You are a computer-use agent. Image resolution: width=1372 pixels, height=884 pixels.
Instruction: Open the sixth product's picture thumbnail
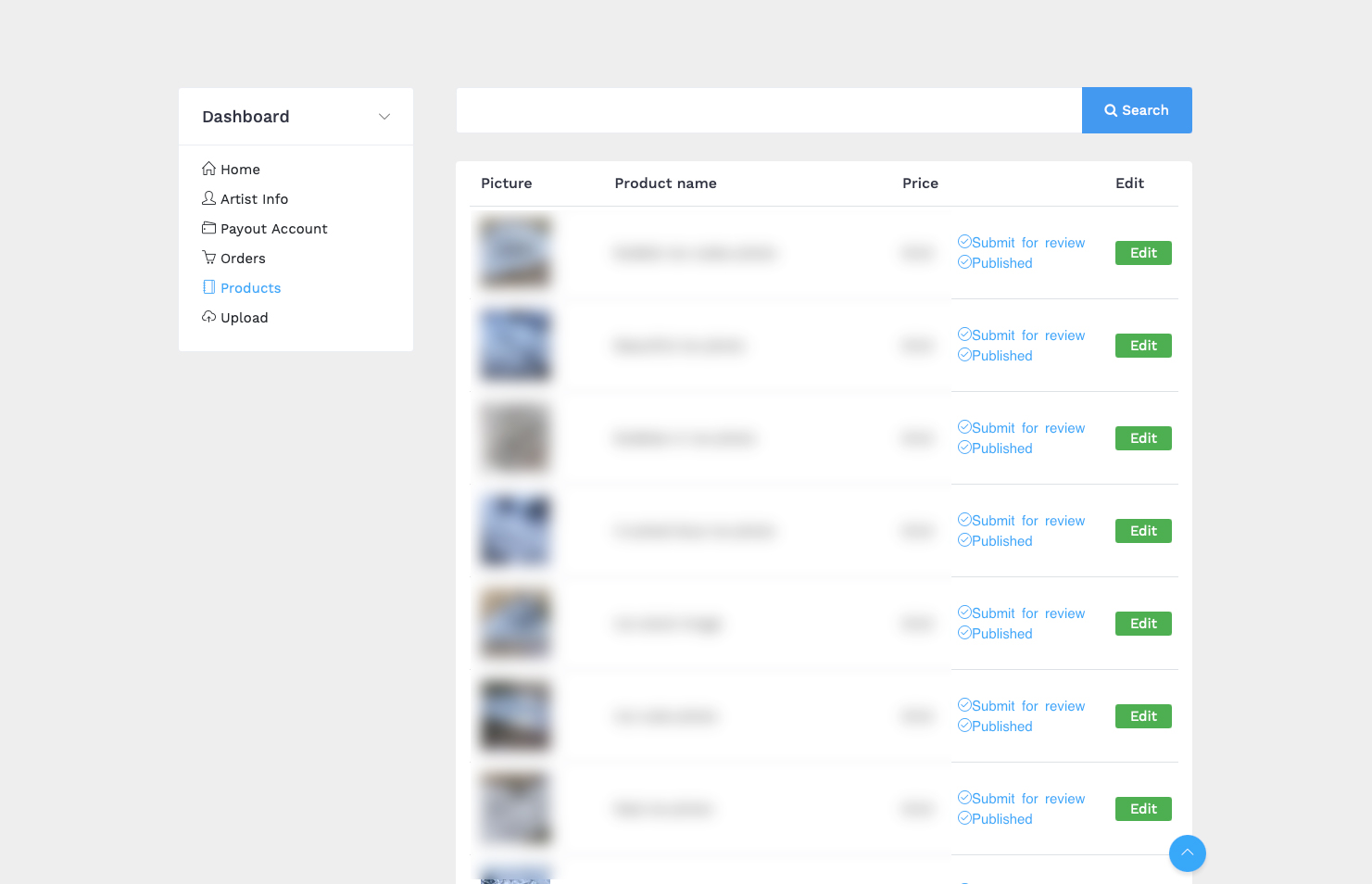click(x=515, y=715)
